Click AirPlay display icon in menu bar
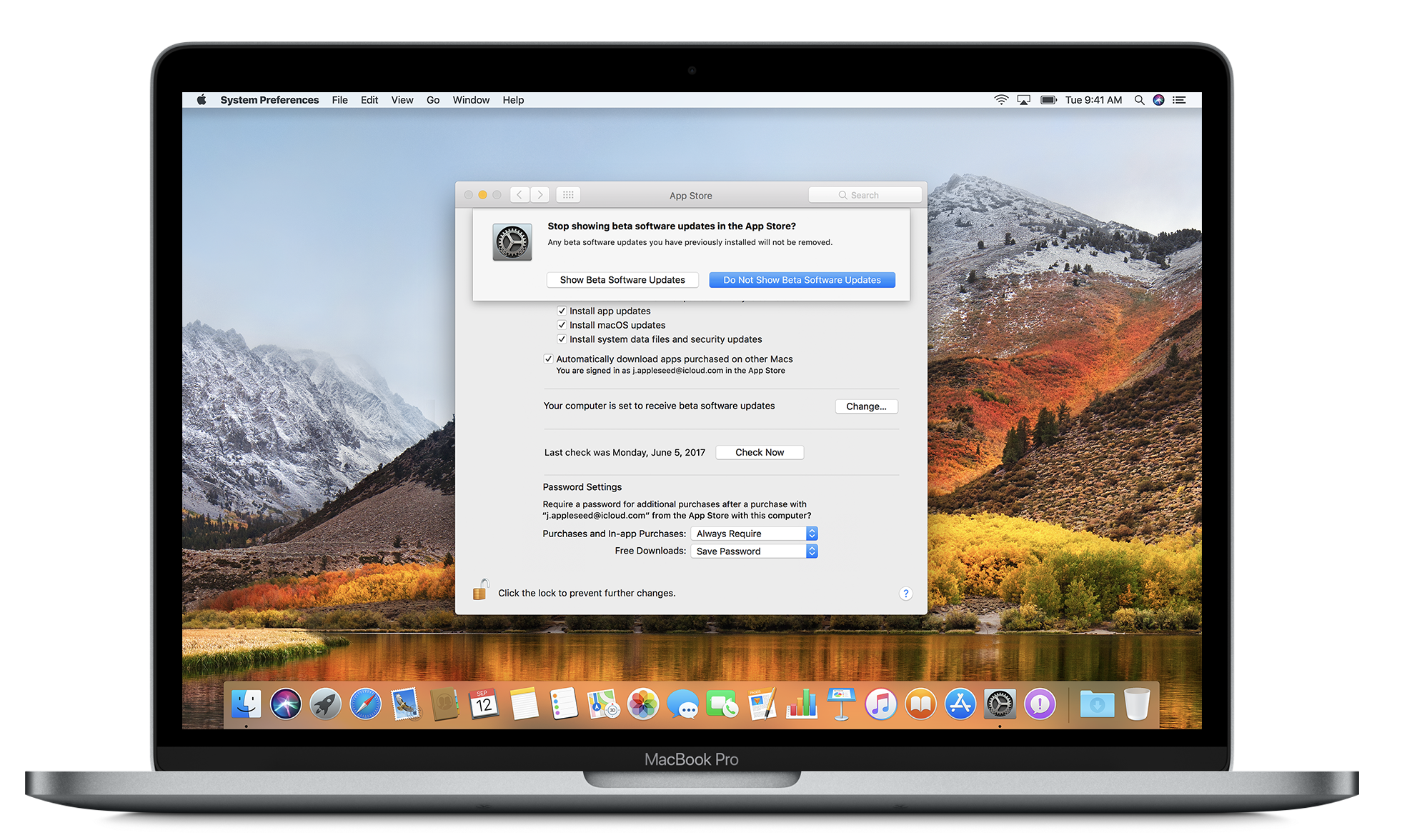This screenshot has height=840, width=1402. (x=1024, y=100)
